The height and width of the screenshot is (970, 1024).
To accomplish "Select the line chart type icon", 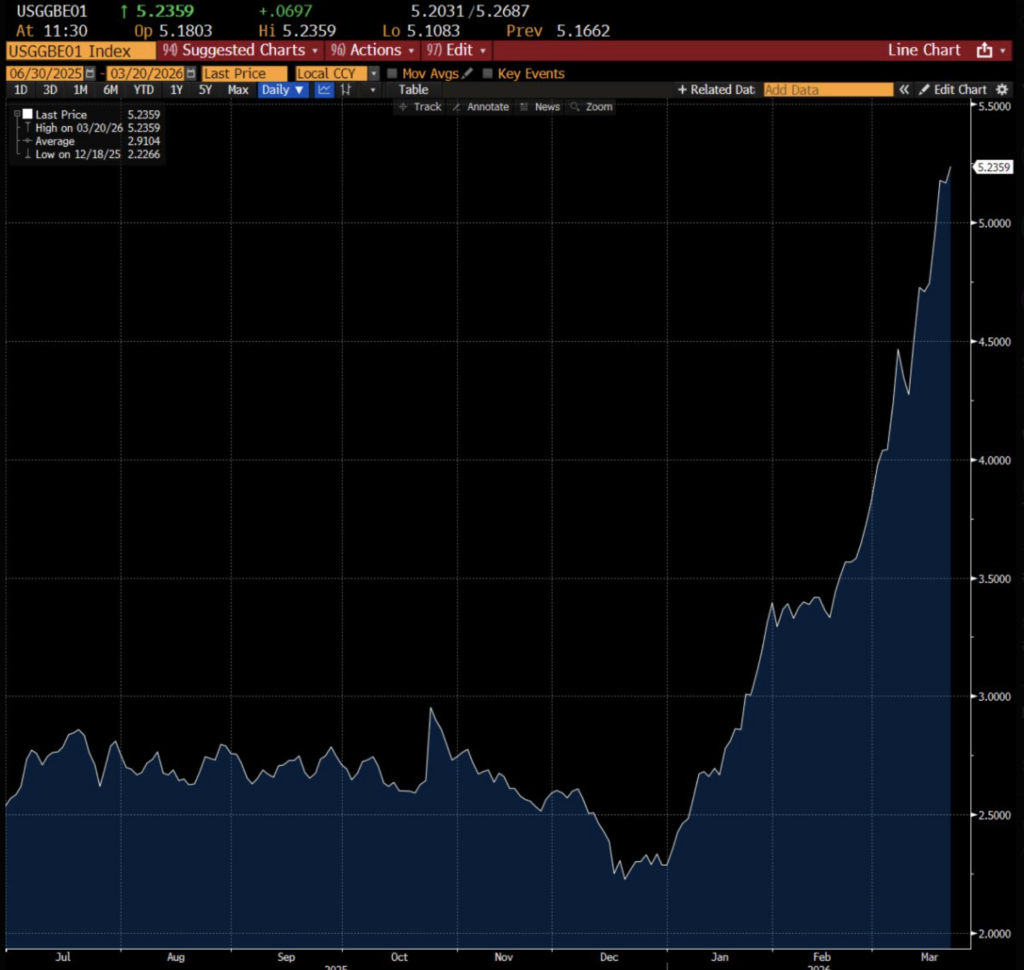I will [x=325, y=89].
